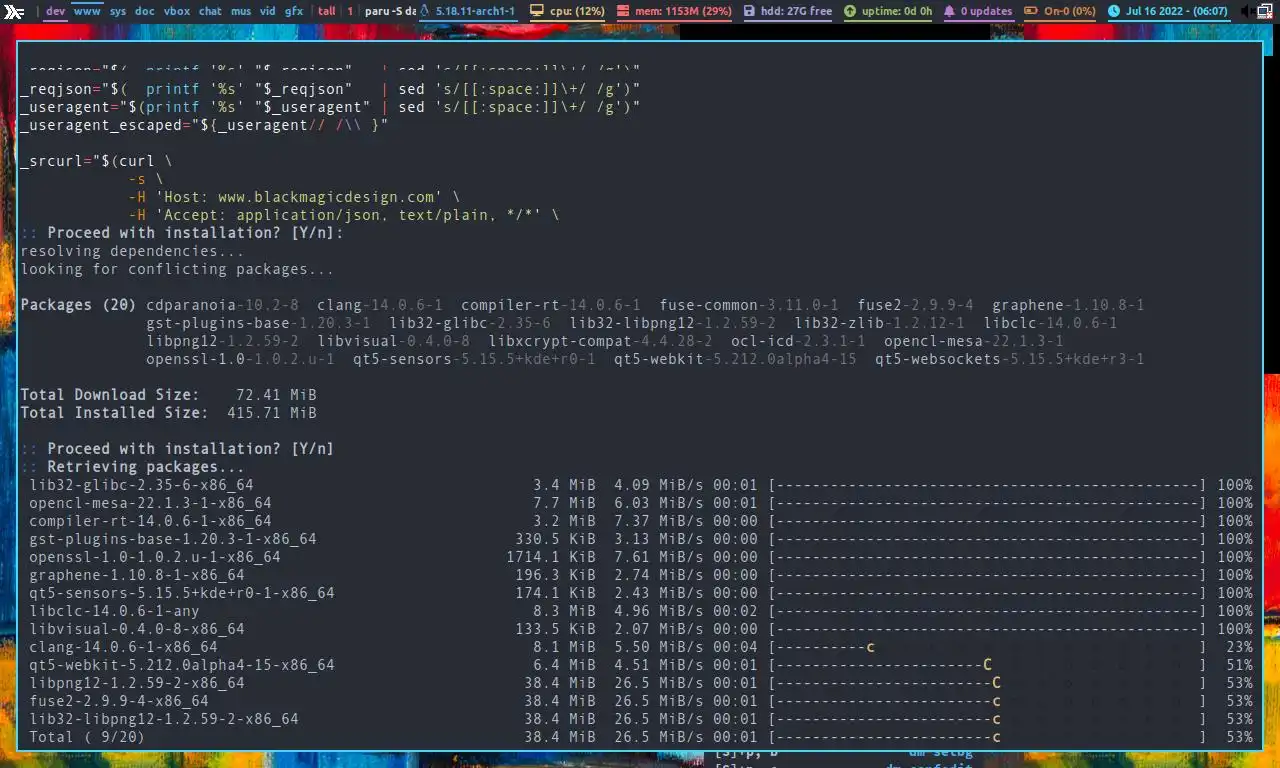Click the battery icon
The image size is (1280, 768).
[1030, 11]
